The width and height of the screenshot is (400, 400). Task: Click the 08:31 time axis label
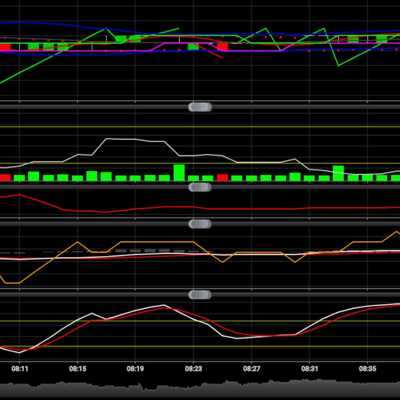(309, 369)
